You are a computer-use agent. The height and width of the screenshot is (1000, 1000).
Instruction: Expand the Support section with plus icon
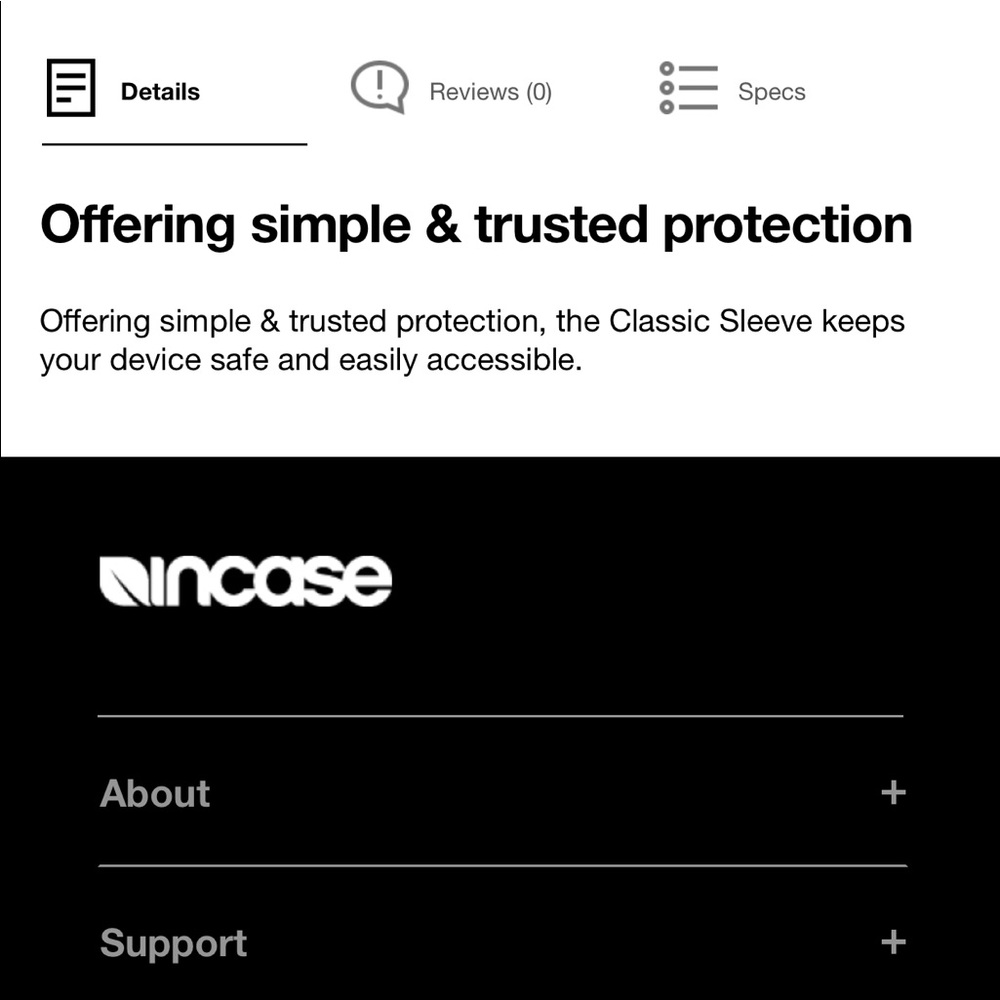pos(893,942)
